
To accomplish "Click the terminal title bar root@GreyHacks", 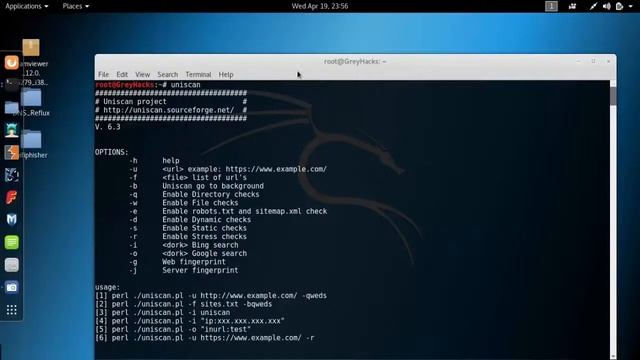I will 355,61.
